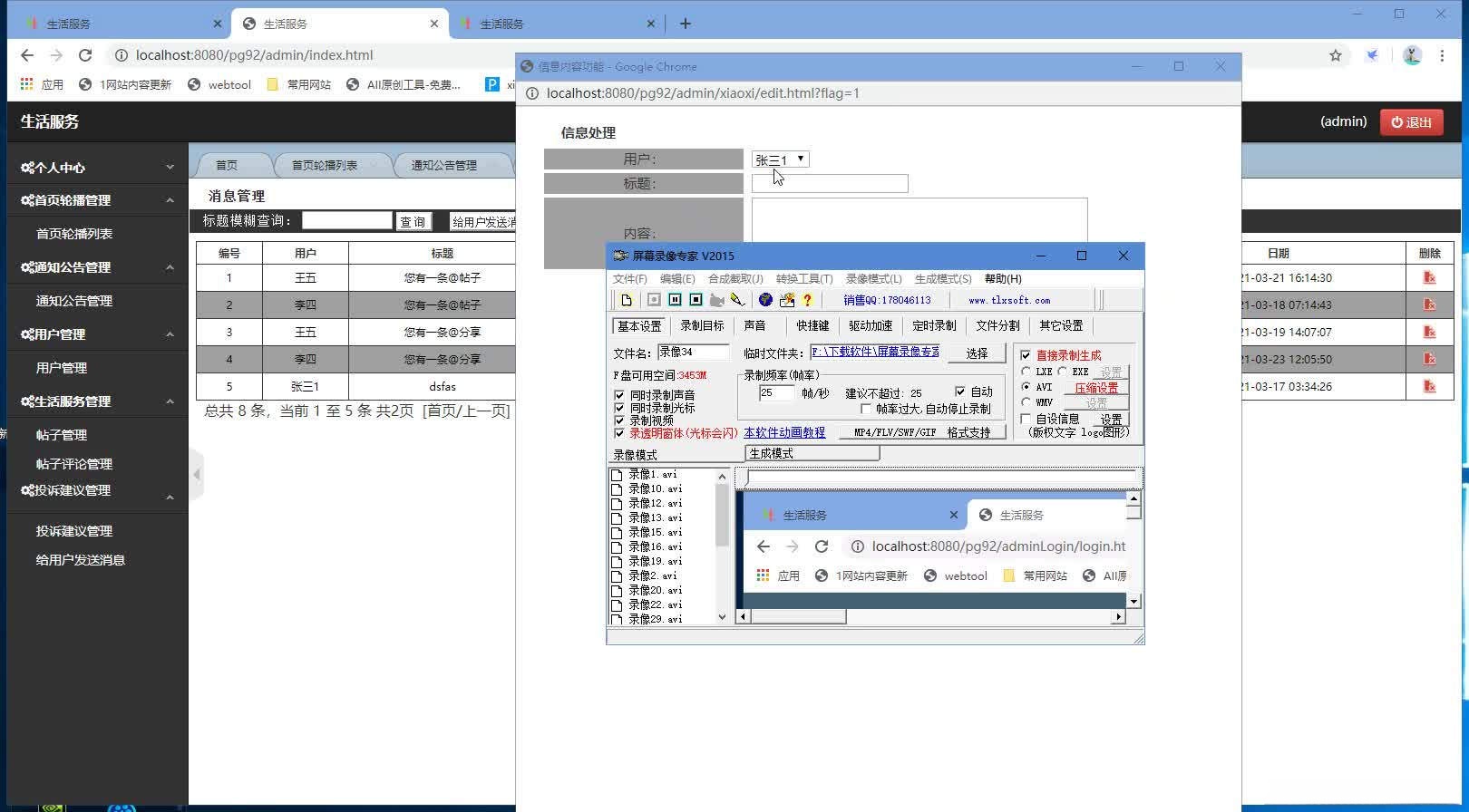Click the globe icon in recorder toolbar
Screen dimensions: 1469x812
pos(765,300)
